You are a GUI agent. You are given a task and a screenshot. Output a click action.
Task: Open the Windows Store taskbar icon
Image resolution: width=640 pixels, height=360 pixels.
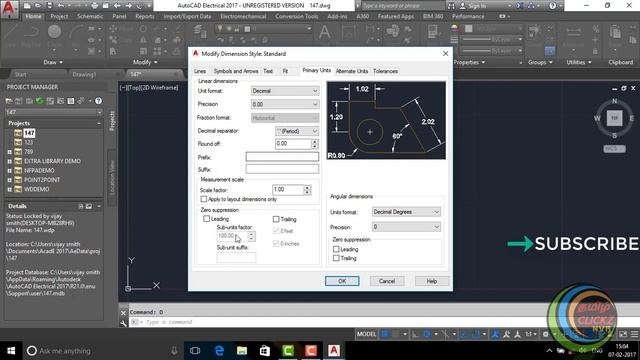click(265, 351)
